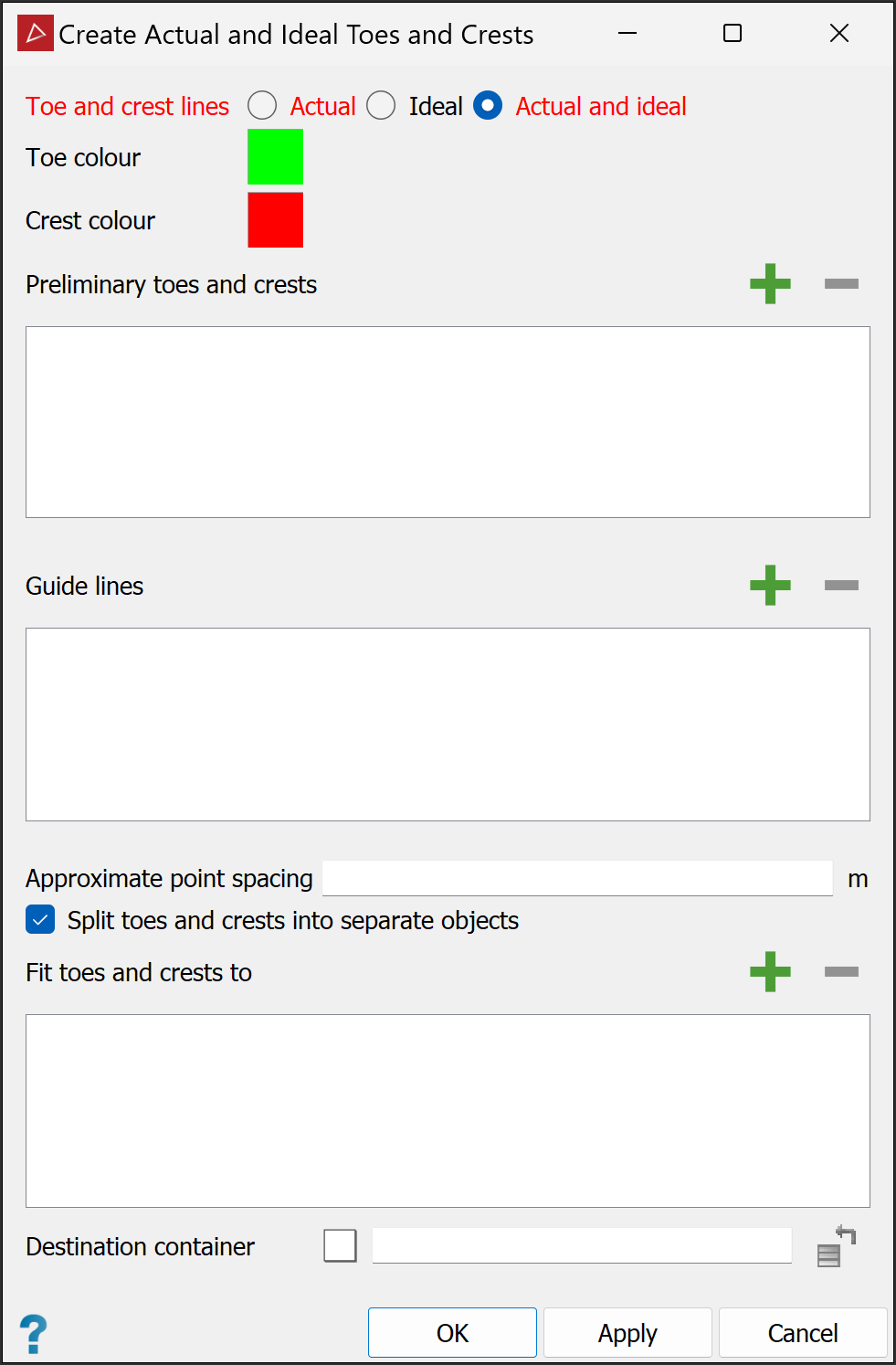Open the red Crest colour swatch
The height and width of the screenshot is (1365, 896).
pyautogui.click(x=275, y=220)
